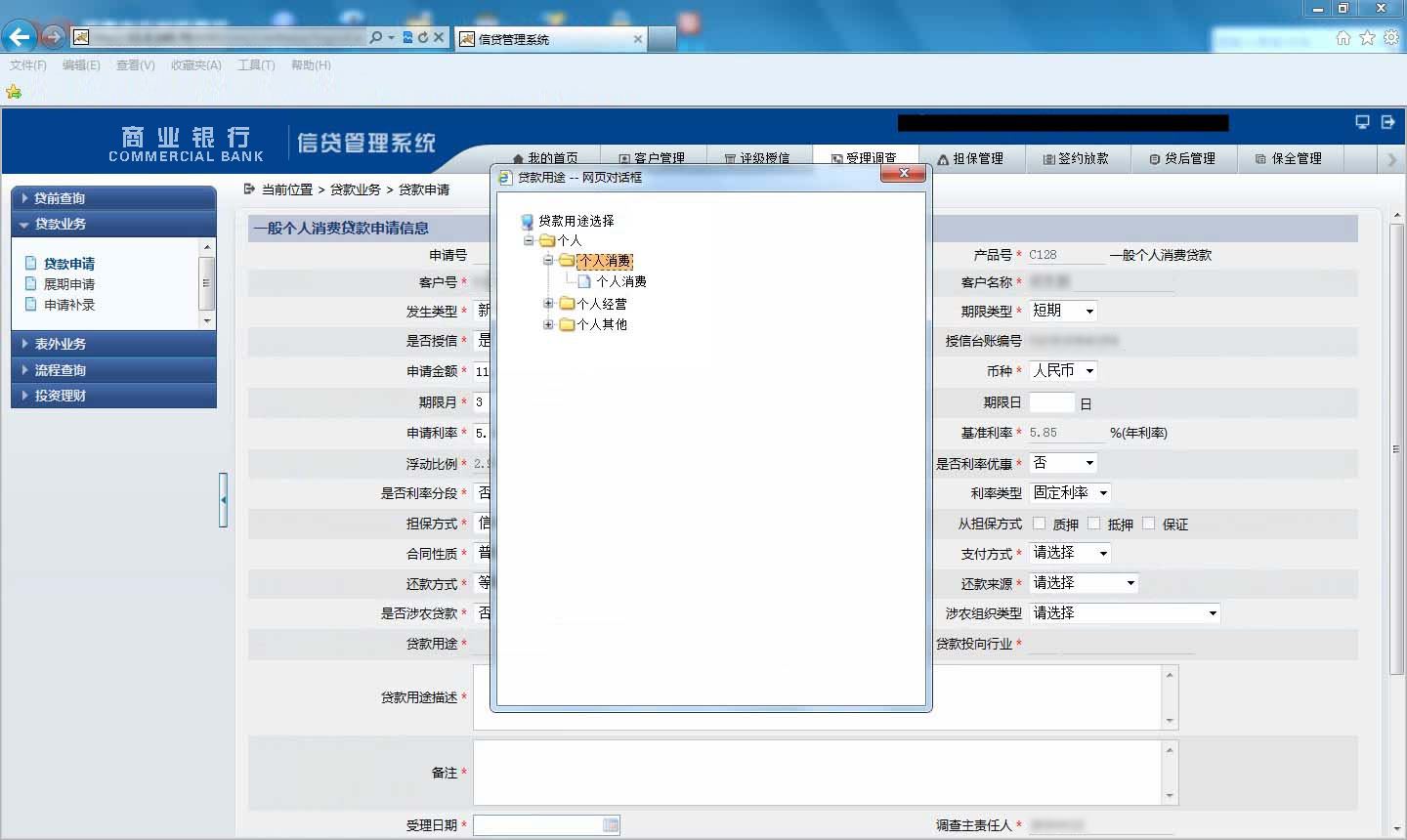The width and height of the screenshot is (1407, 840).
Task: Open the 币种 dropdown showing 人民币
Action: click(1064, 371)
